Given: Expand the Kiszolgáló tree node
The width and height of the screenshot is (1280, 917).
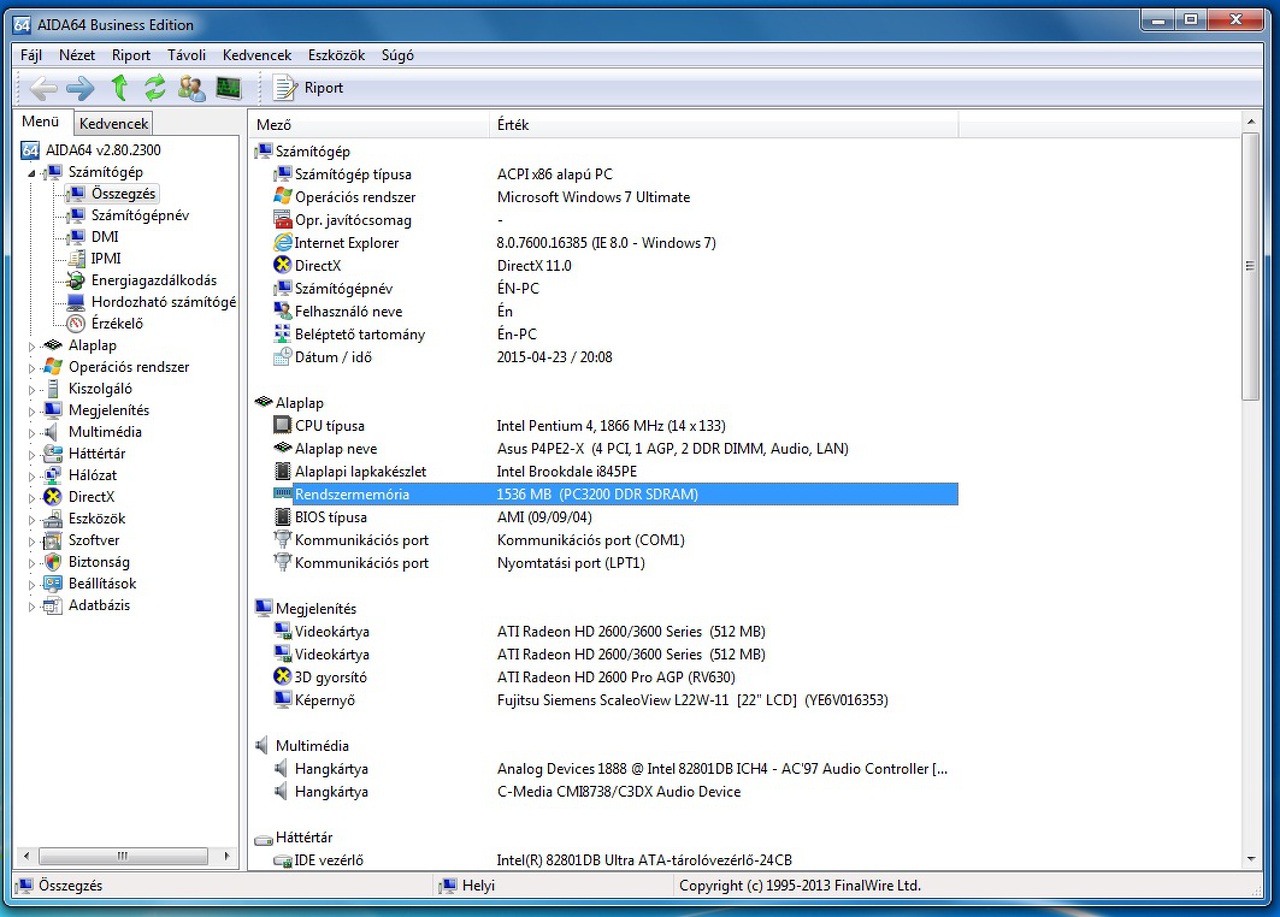Looking at the screenshot, I should pyautogui.click(x=31, y=389).
